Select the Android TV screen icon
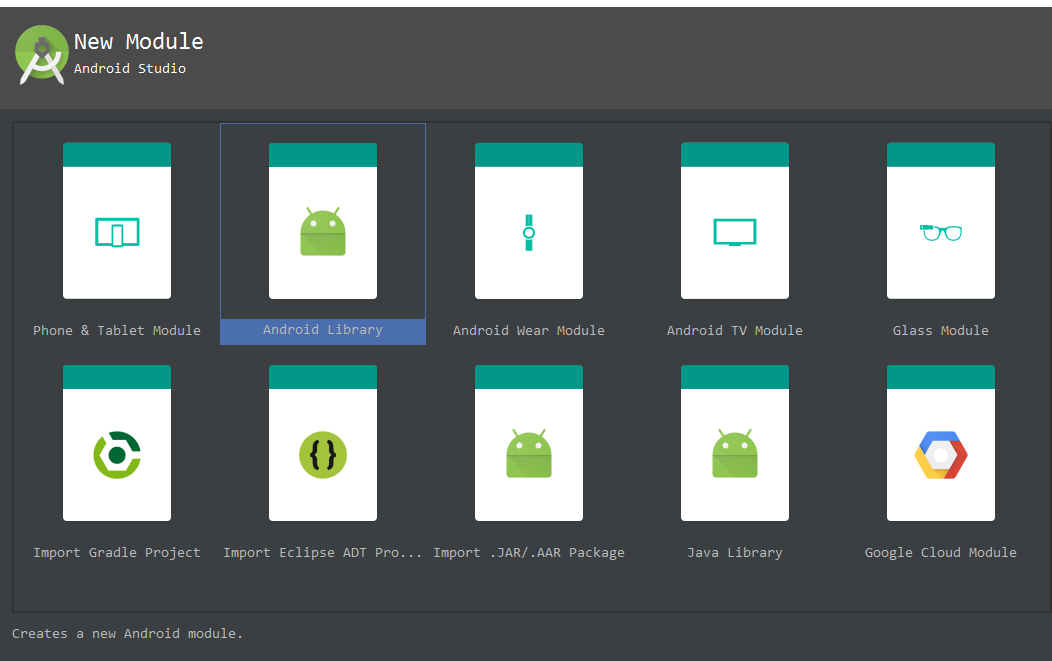The height and width of the screenshot is (661, 1052). (735, 233)
